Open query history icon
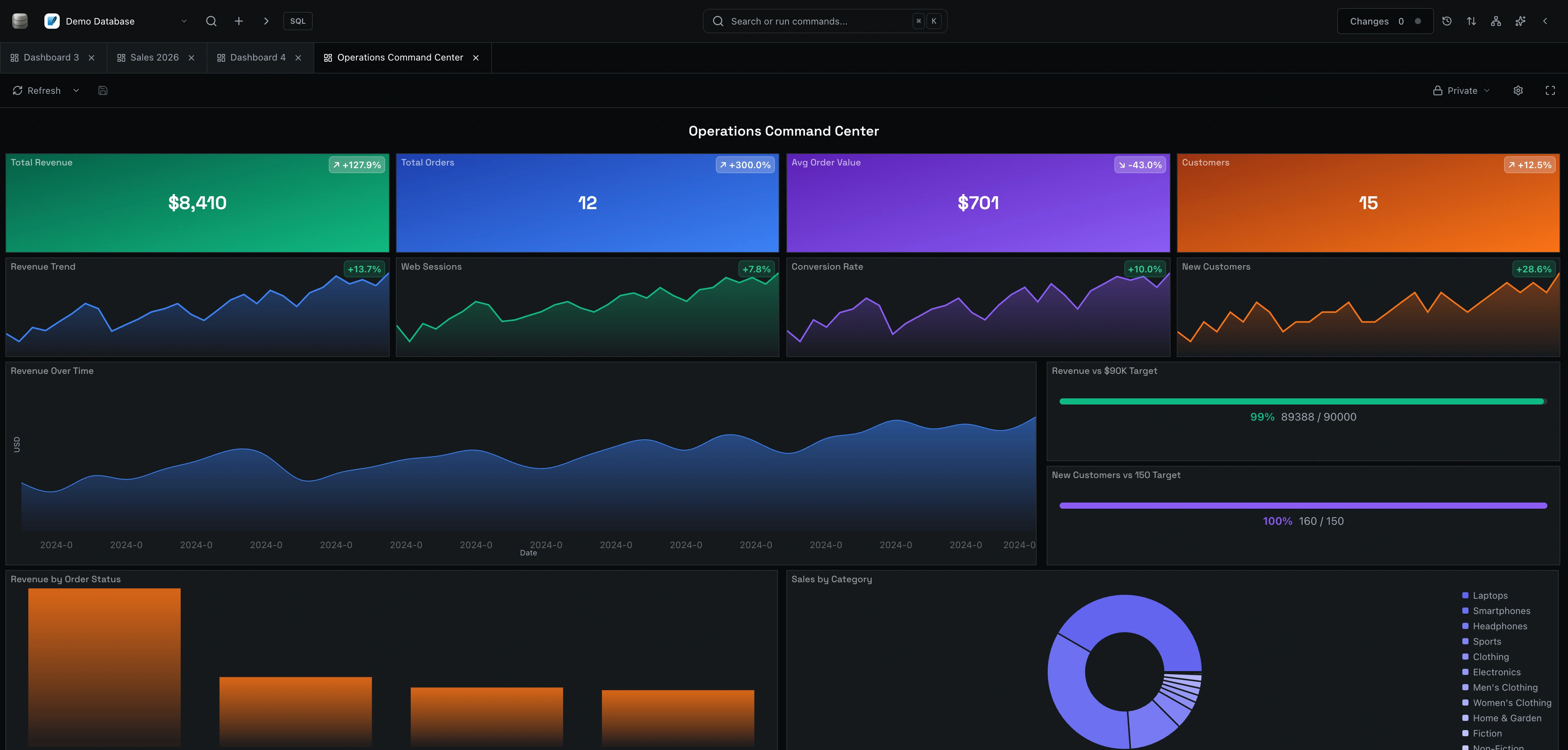The image size is (1568, 750). coord(1447,20)
